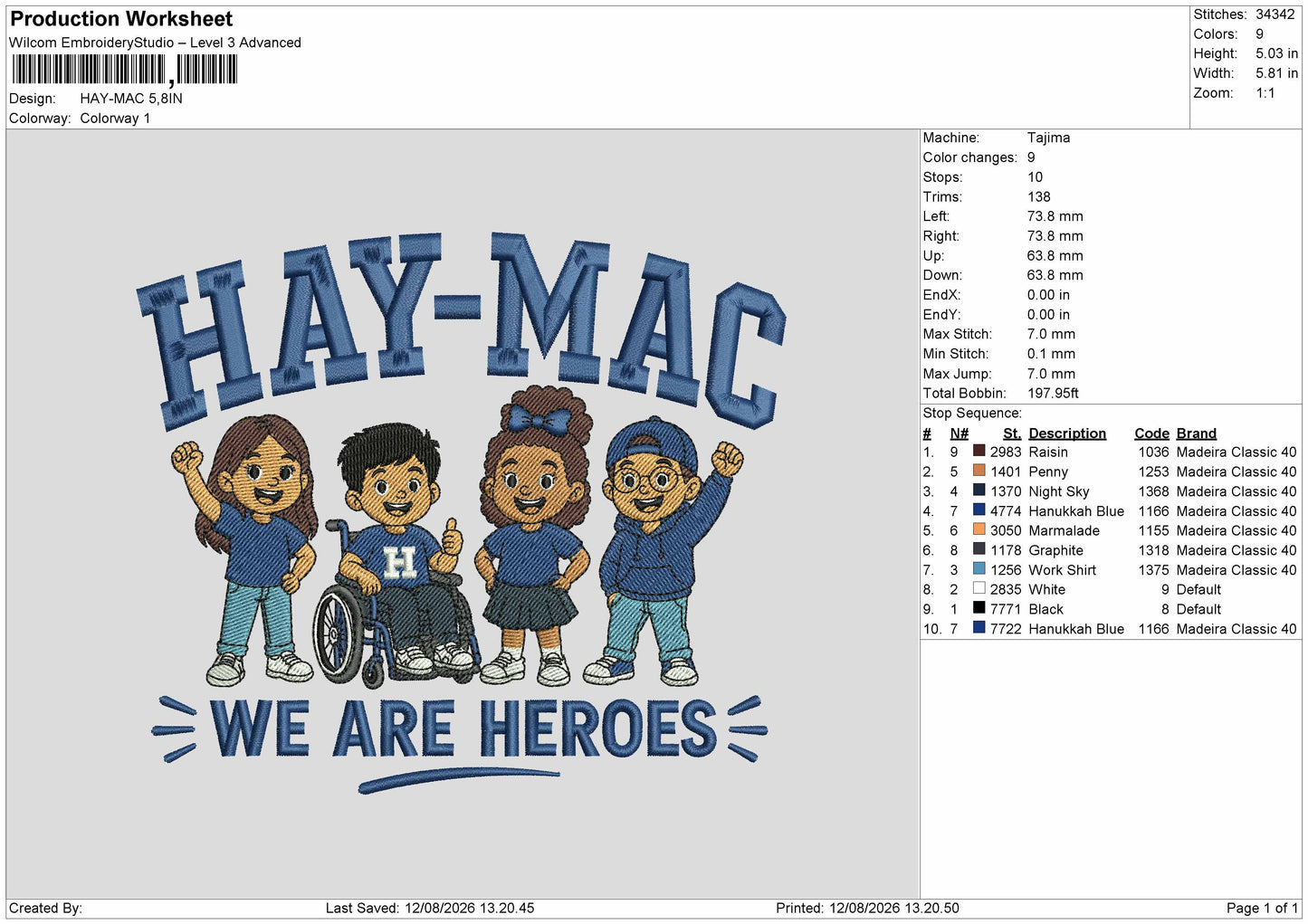Screen dimensions: 1308x924
Task: Click the Height value 5.03 in
Action: [x=1276, y=53]
